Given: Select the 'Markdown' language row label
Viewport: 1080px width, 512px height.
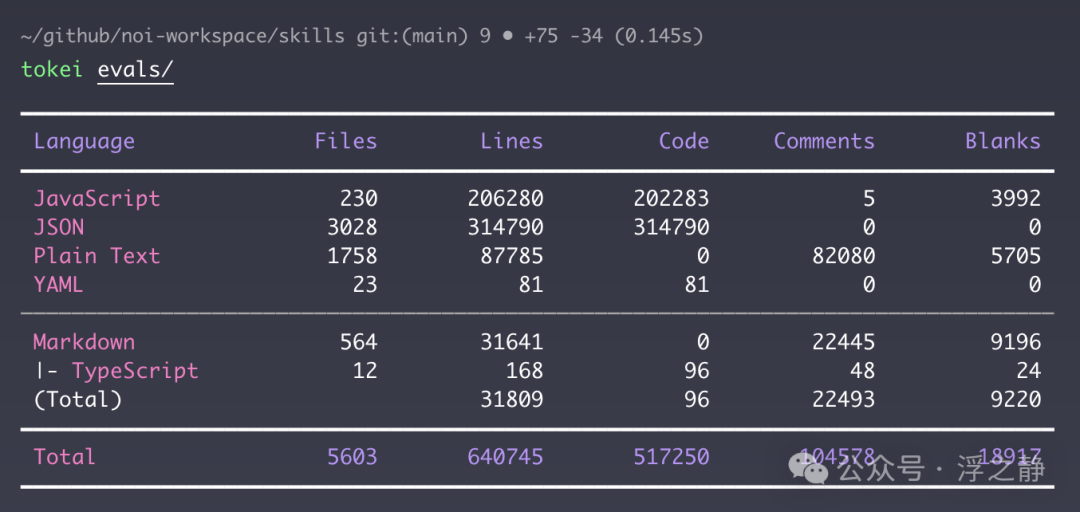Looking at the screenshot, I should 84,342.
